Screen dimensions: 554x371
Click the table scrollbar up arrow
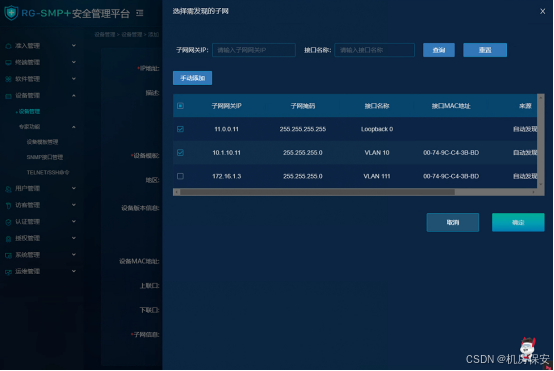(x=541, y=97)
